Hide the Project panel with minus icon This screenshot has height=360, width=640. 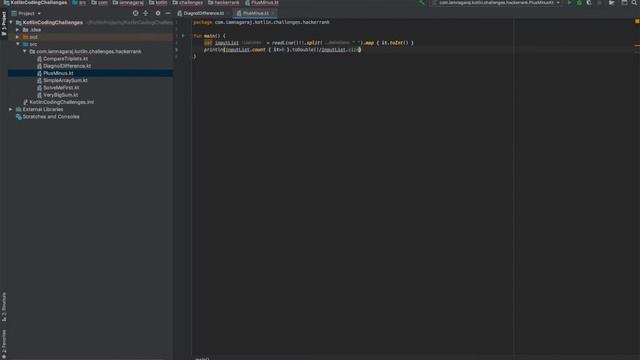(x=168, y=13)
